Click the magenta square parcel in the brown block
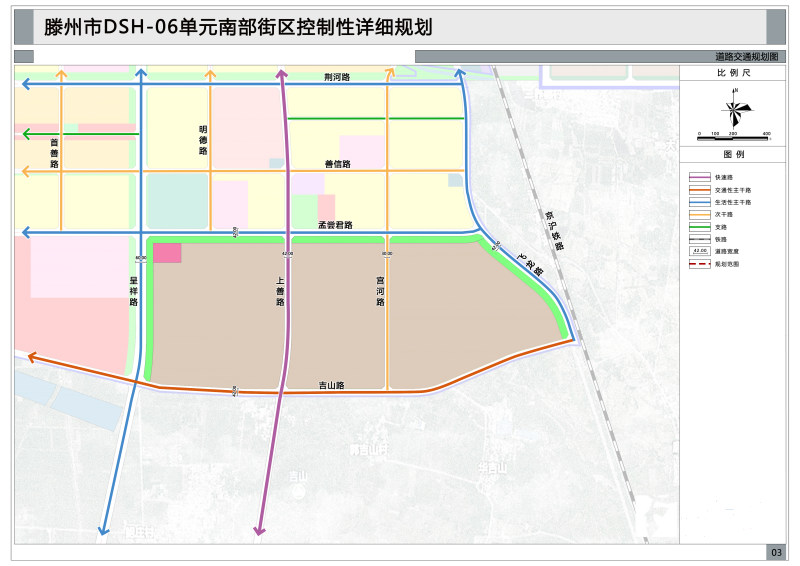The width and height of the screenshot is (800, 566). click(167, 253)
